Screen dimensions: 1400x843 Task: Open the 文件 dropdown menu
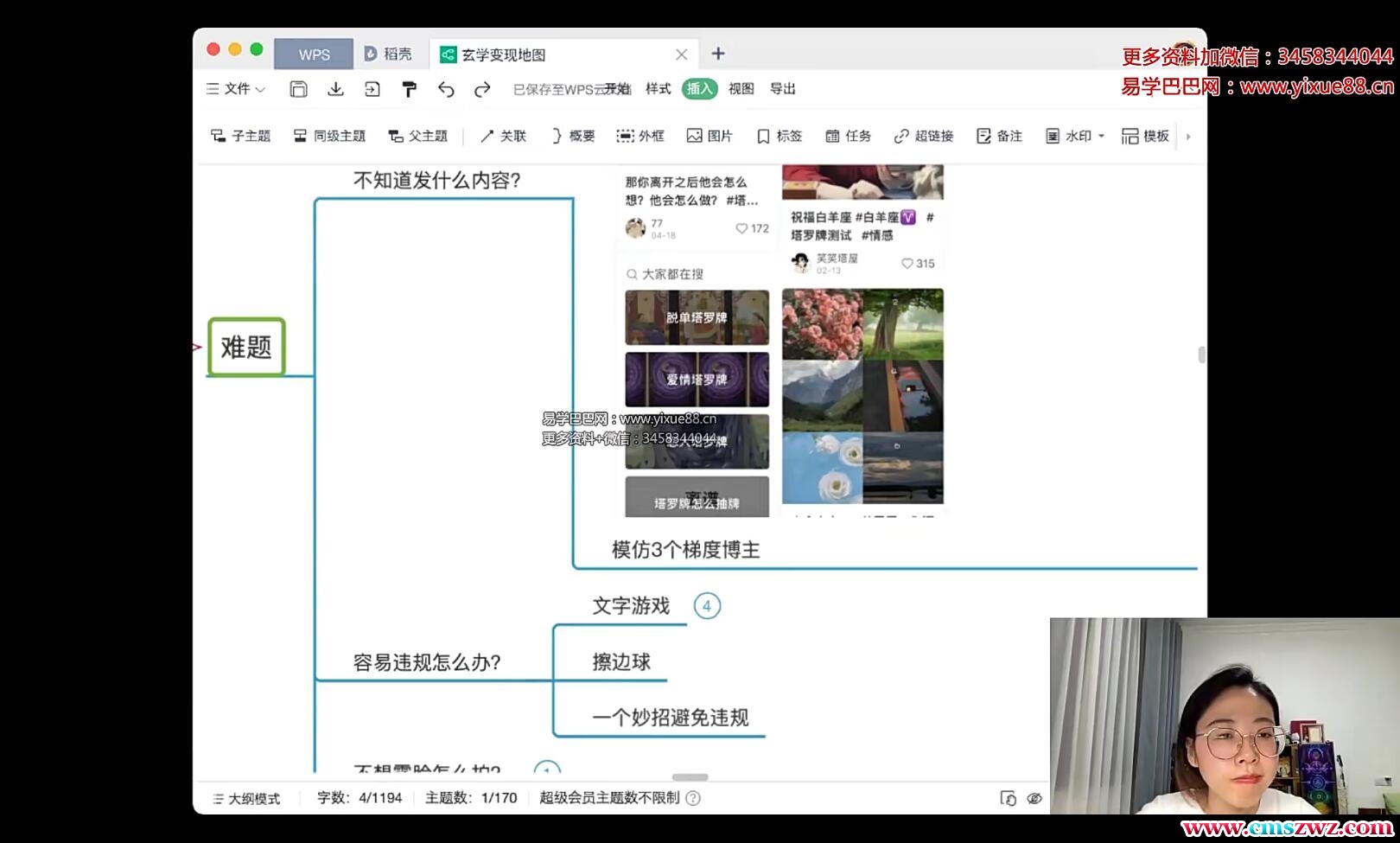pos(236,89)
